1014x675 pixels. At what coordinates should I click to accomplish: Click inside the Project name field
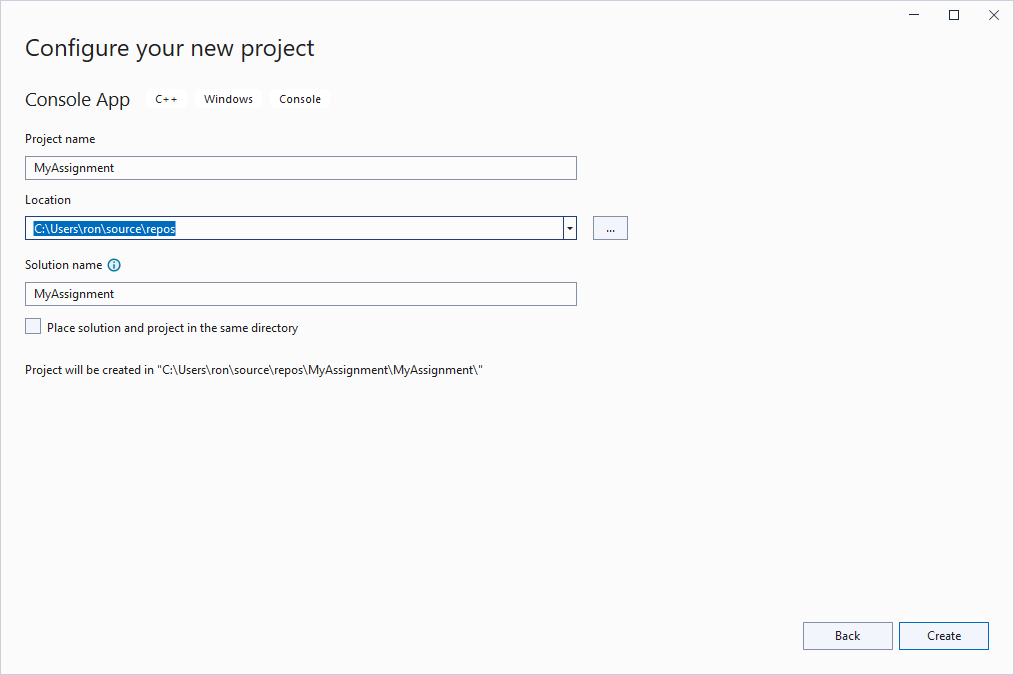pyautogui.click(x=300, y=167)
